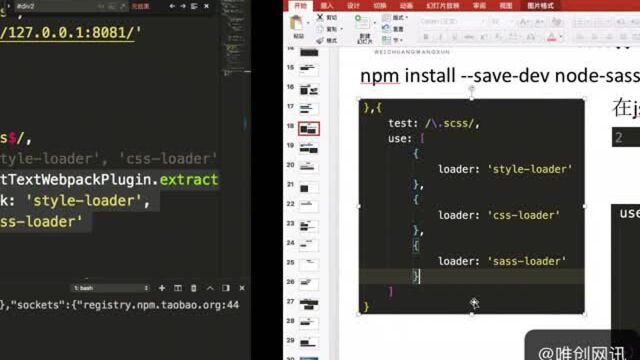This screenshot has height=360, width=640.
Task: Switch to the 动画 (Animations) ribbon tab
Action: (406, 5)
